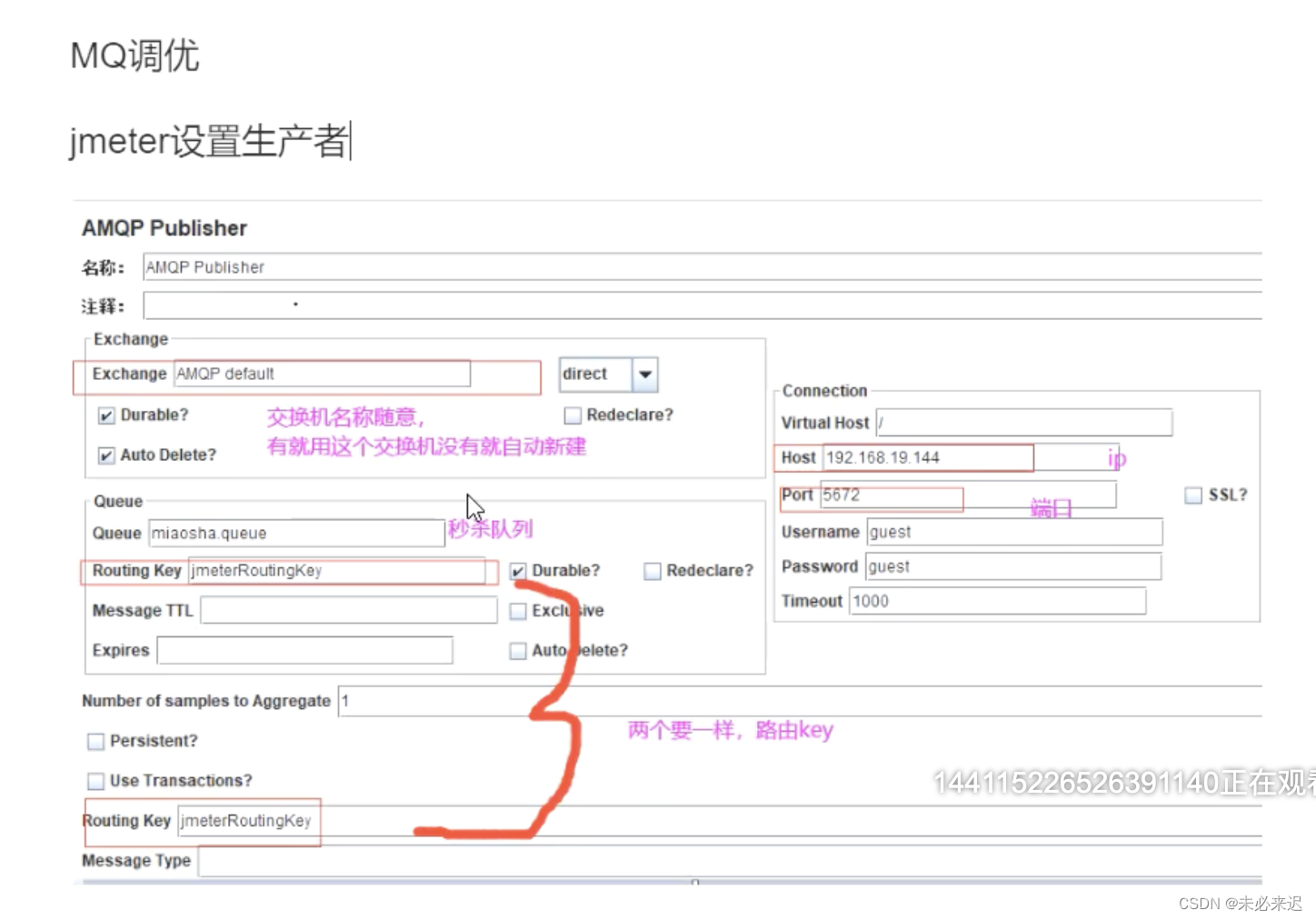Click the 注释 comment field

(703, 305)
